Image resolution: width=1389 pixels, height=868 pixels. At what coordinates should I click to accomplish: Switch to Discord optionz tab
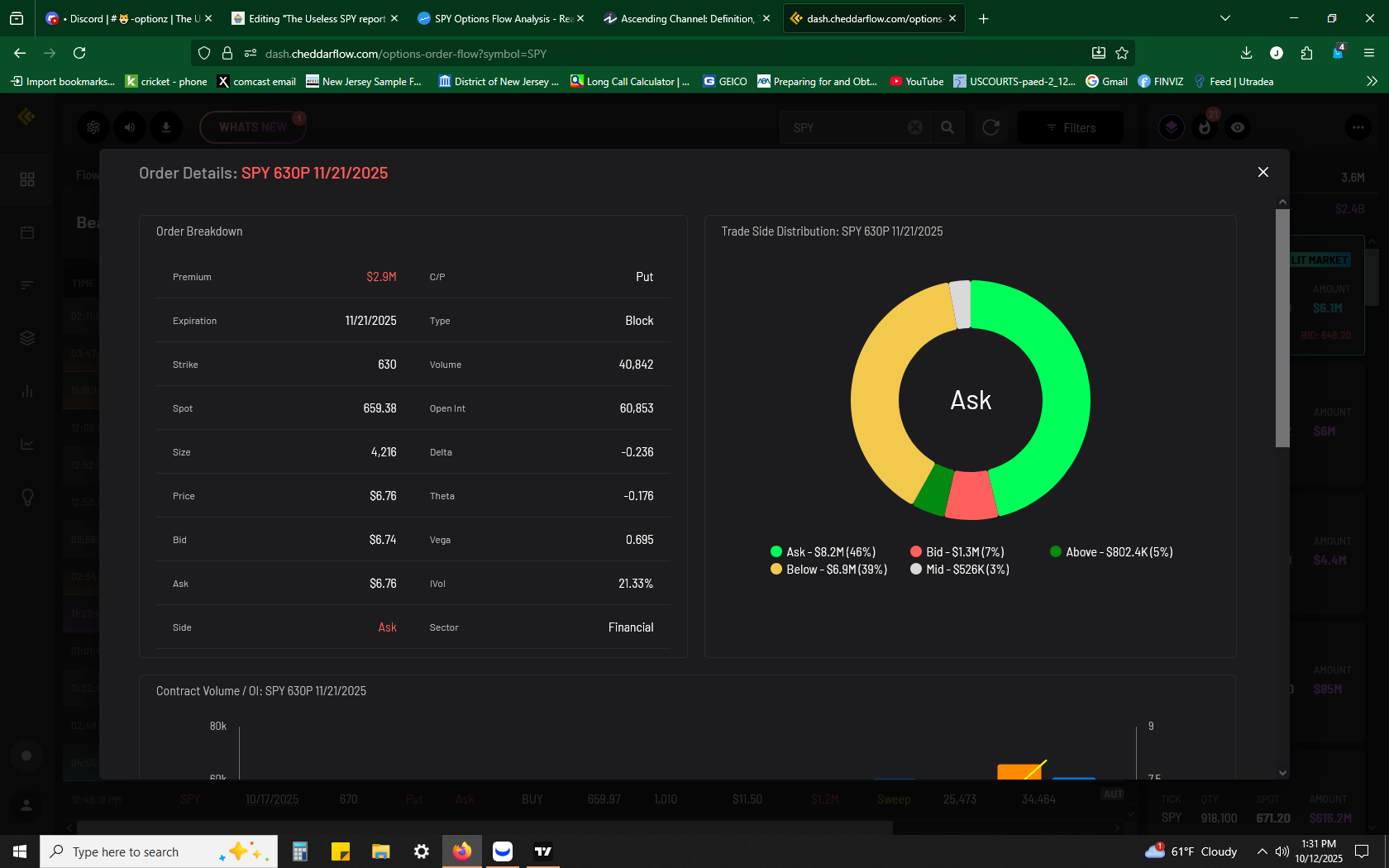(x=129, y=18)
